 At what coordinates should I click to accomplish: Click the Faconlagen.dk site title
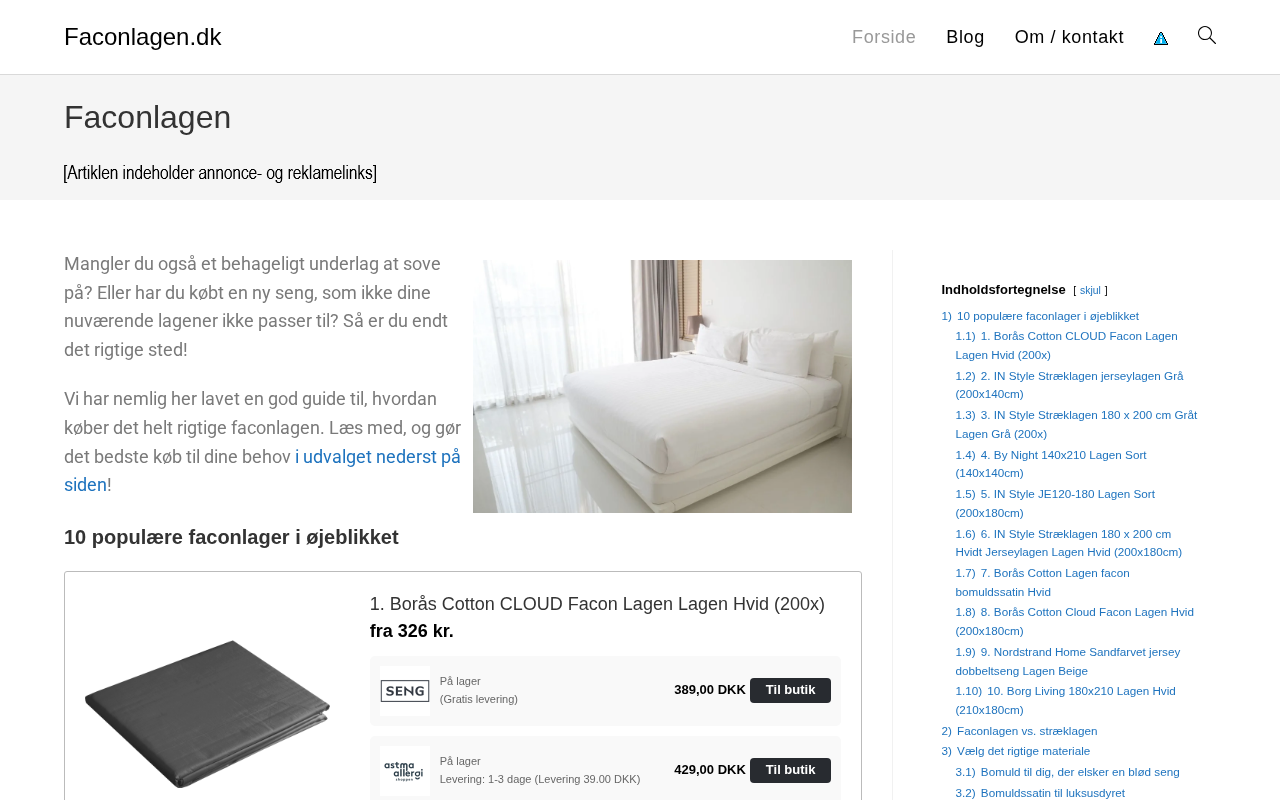click(x=143, y=37)
